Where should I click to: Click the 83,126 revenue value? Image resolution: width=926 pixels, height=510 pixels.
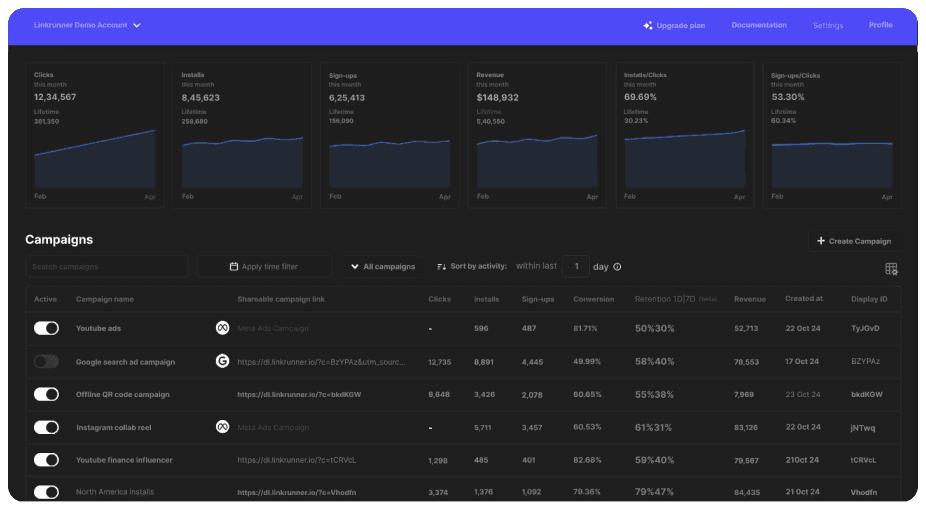tap(746, 427)
